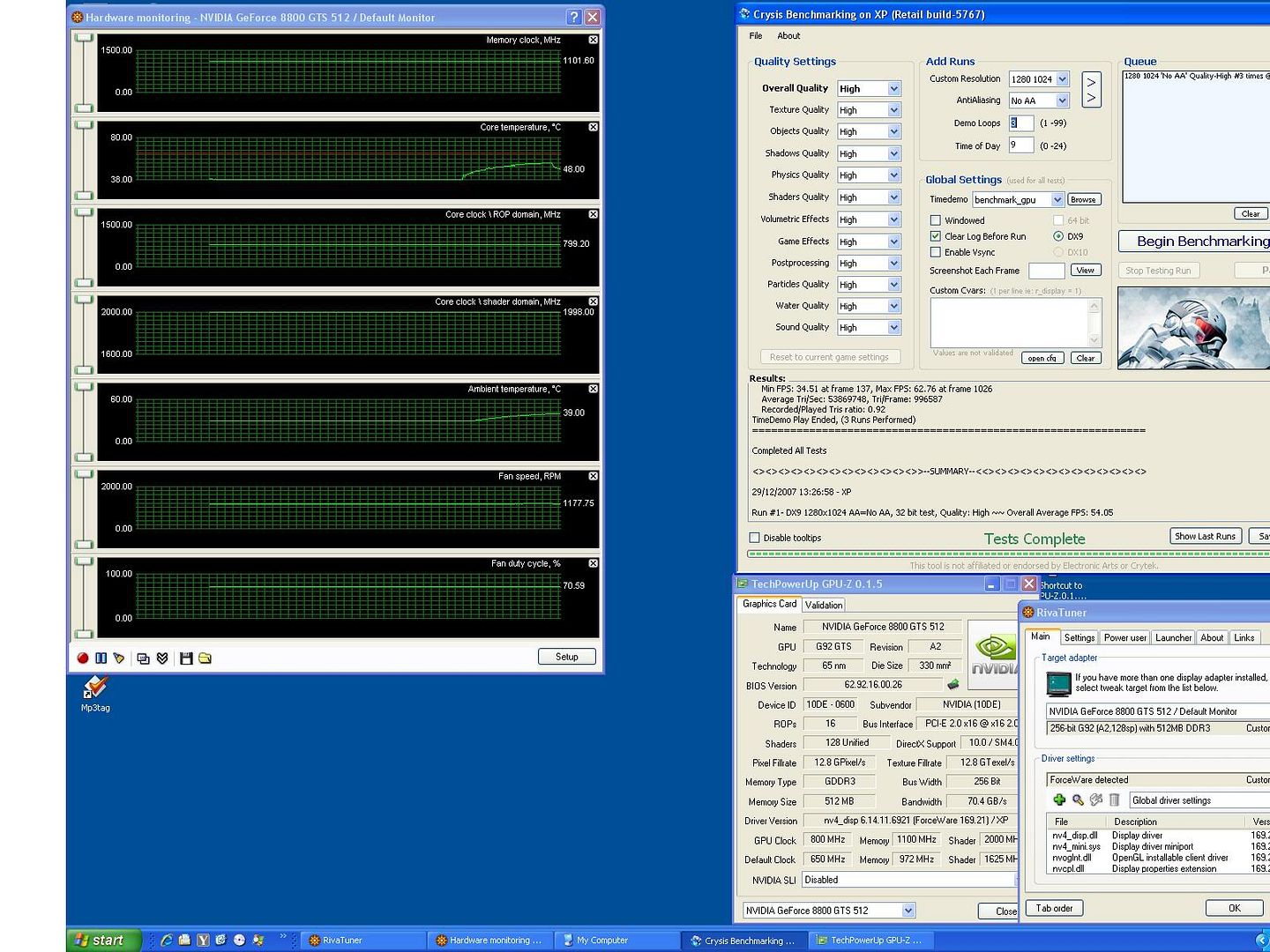1270x952 pixels.
Task: Expand the Shadows Quality dropdown
Action: (894, 153)
